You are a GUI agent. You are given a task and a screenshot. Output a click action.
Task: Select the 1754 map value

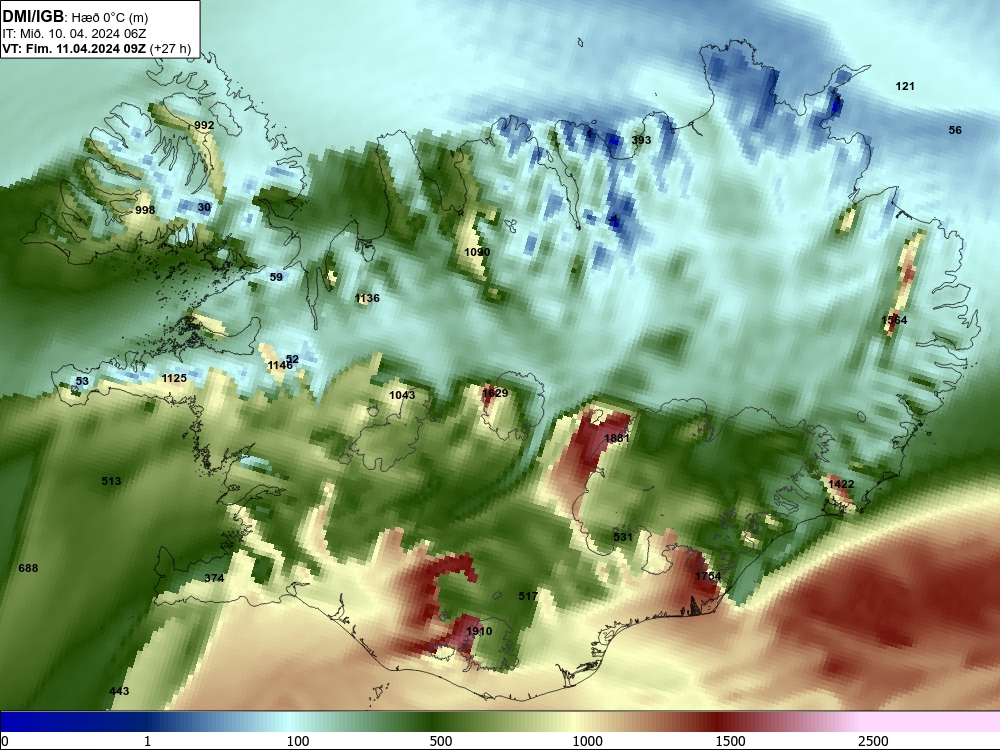(708, 577)
